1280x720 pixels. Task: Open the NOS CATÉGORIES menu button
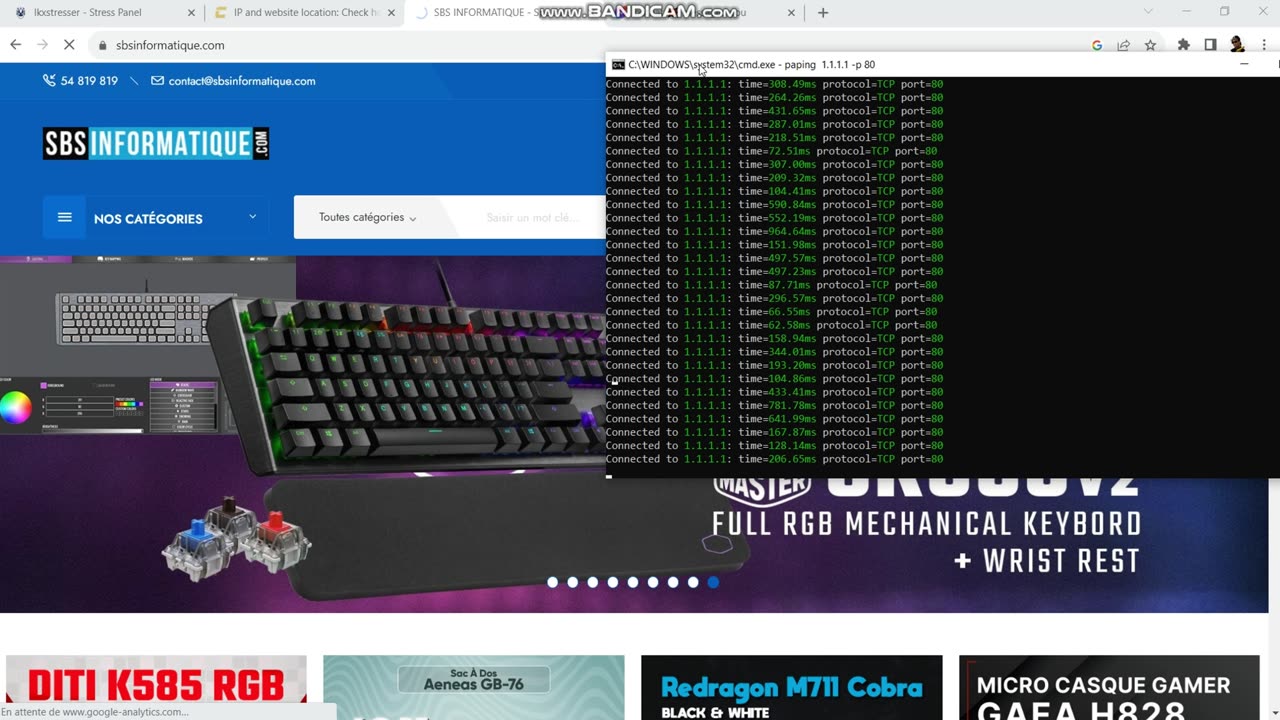[x=155, y=217]
